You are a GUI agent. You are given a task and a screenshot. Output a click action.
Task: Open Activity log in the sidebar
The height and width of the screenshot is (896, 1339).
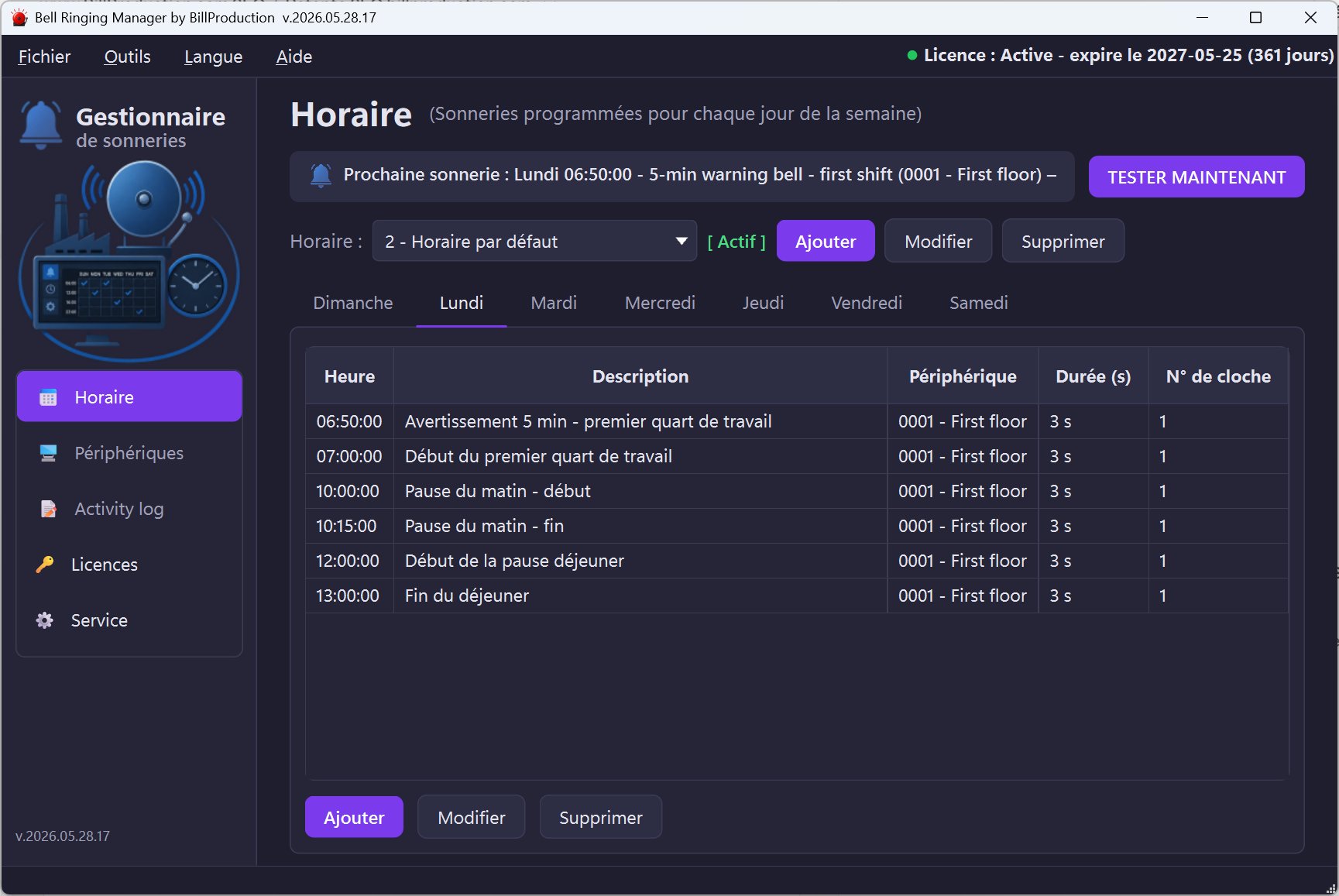129,509
